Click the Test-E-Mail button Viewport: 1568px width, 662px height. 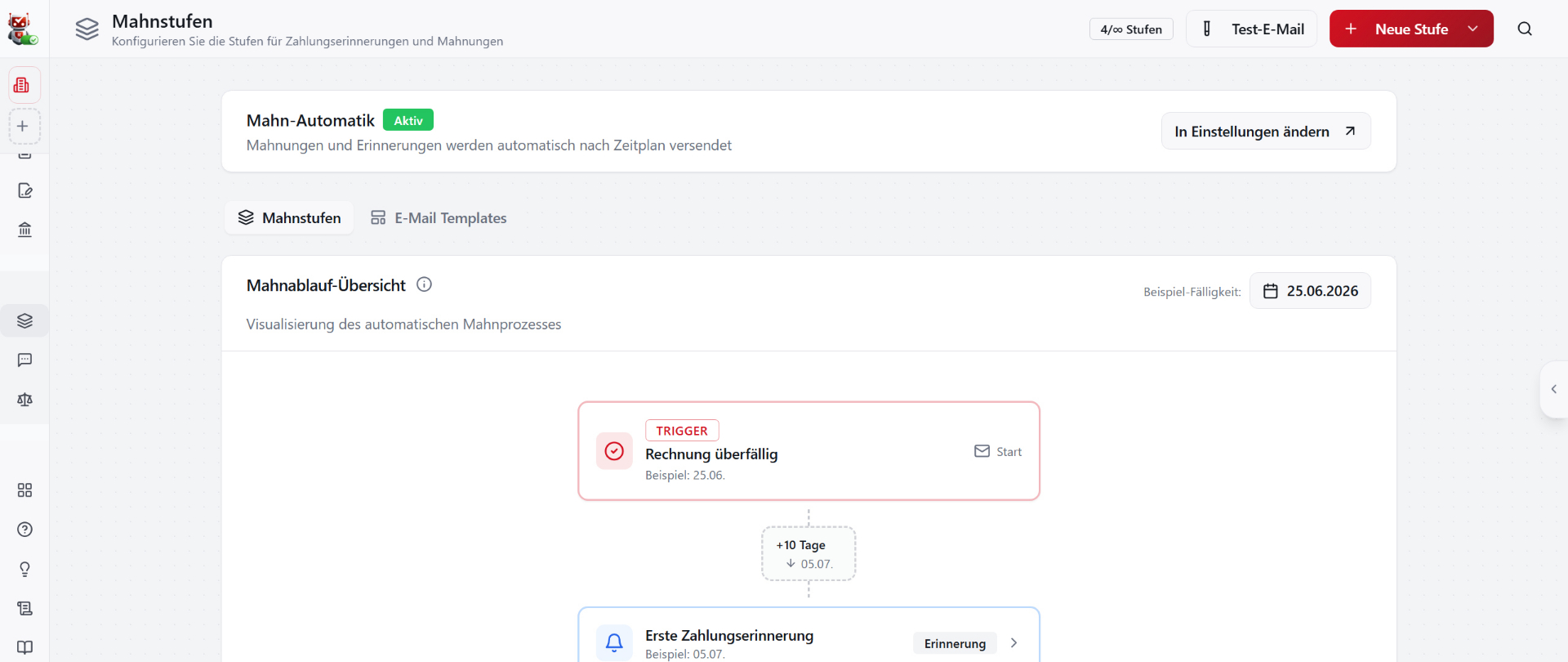(x=1251, y=29)
